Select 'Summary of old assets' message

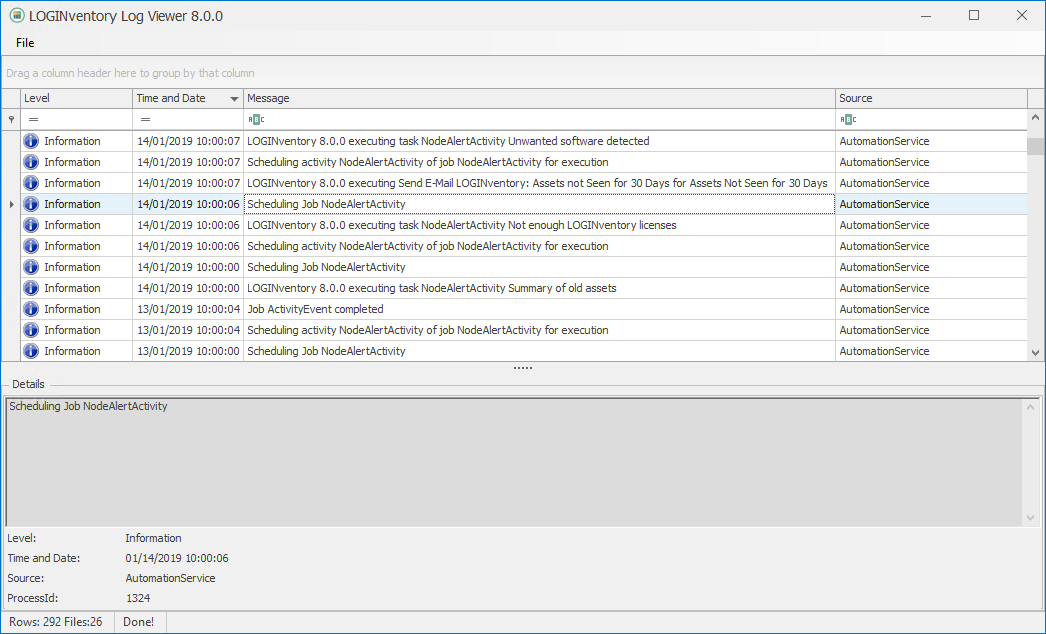tap(539, 288)
